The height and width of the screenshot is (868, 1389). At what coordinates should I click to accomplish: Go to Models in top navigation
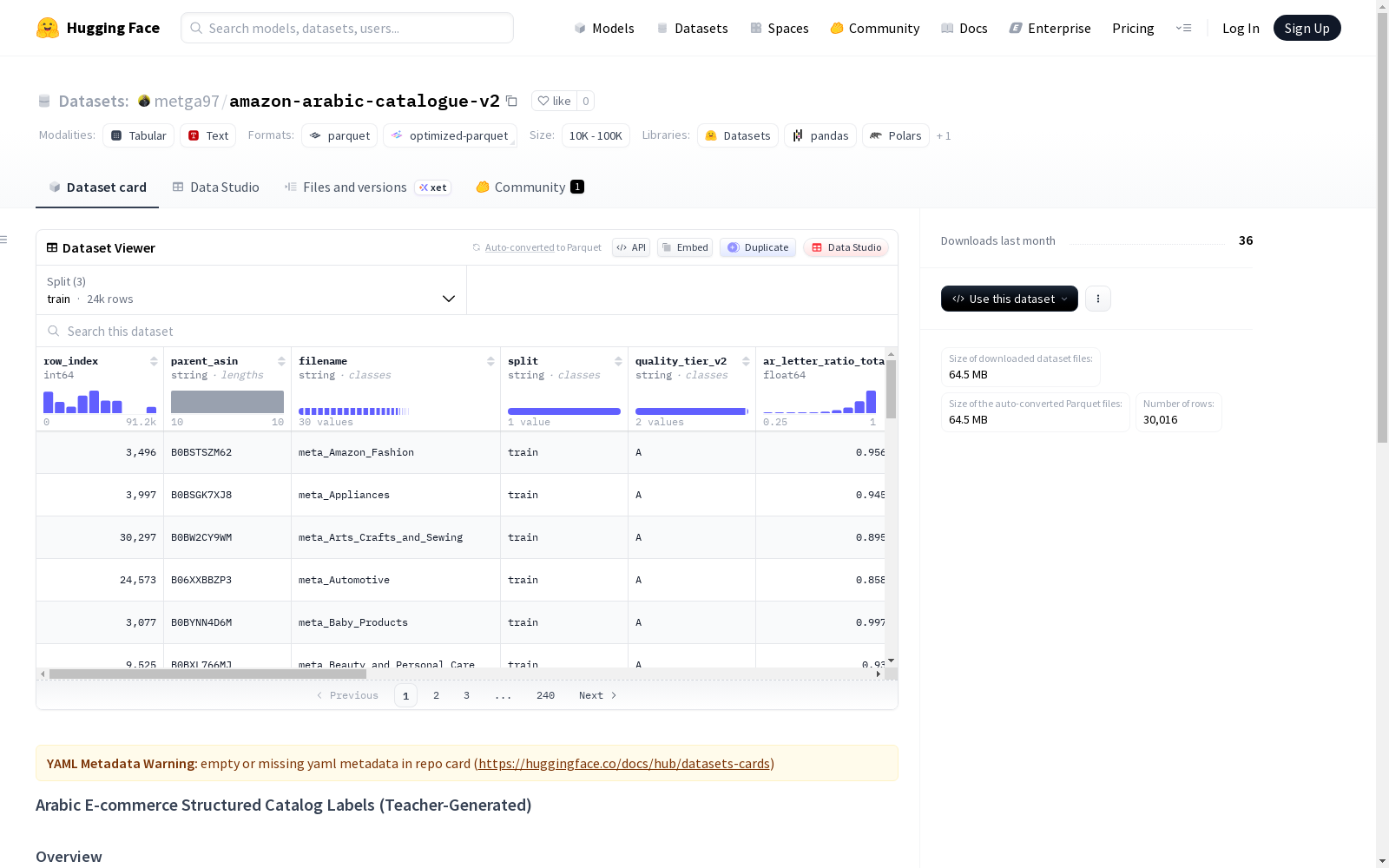(604, 28)
